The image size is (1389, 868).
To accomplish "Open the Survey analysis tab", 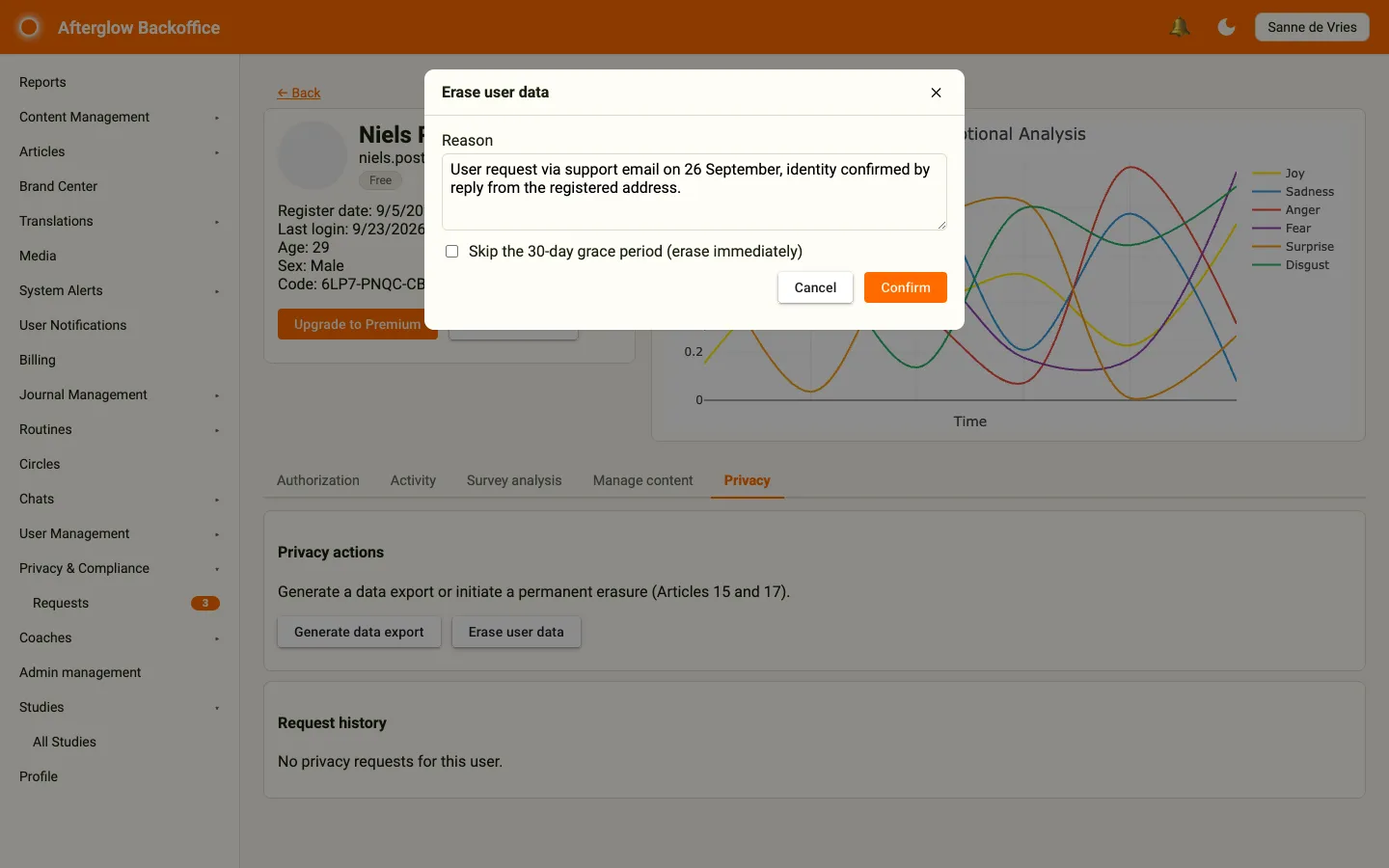I will (514, 480).
